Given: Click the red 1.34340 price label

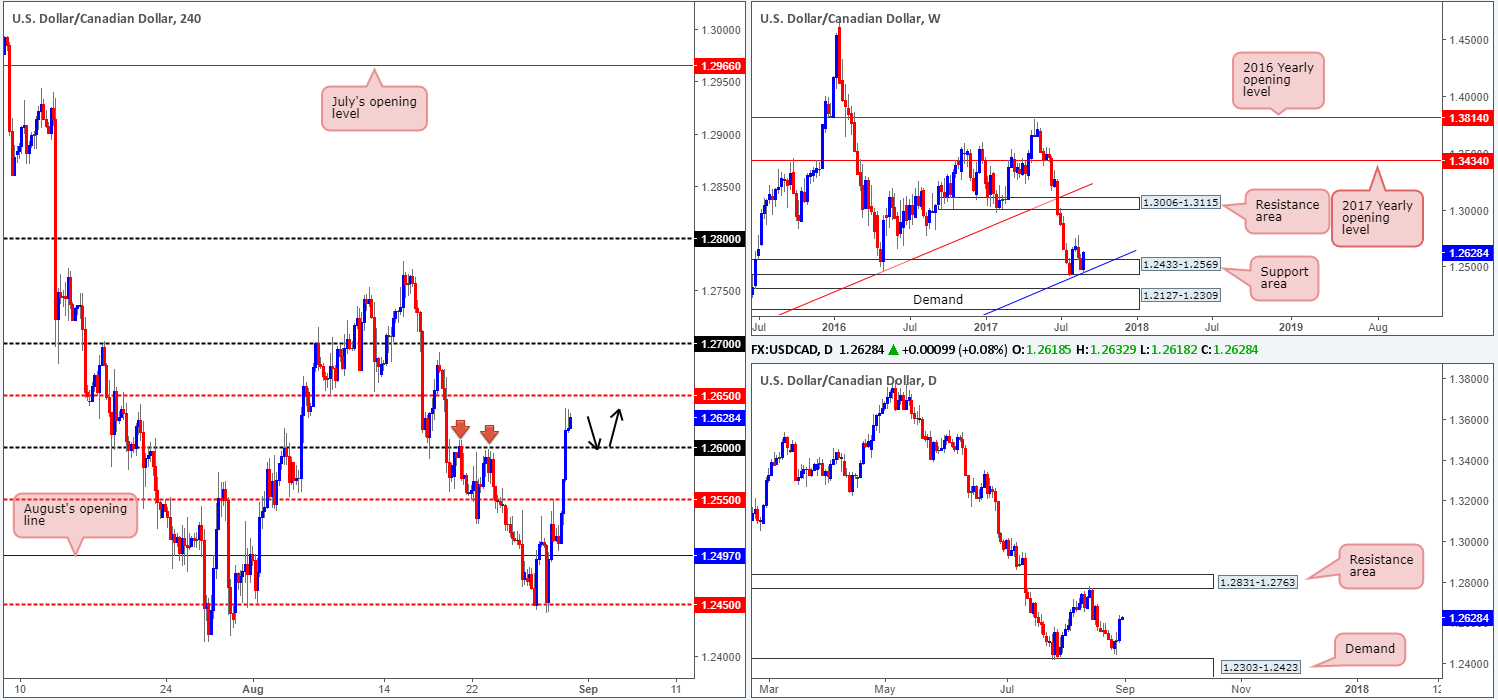Looking at the screenshot, I should click(x=1467, y=160).
